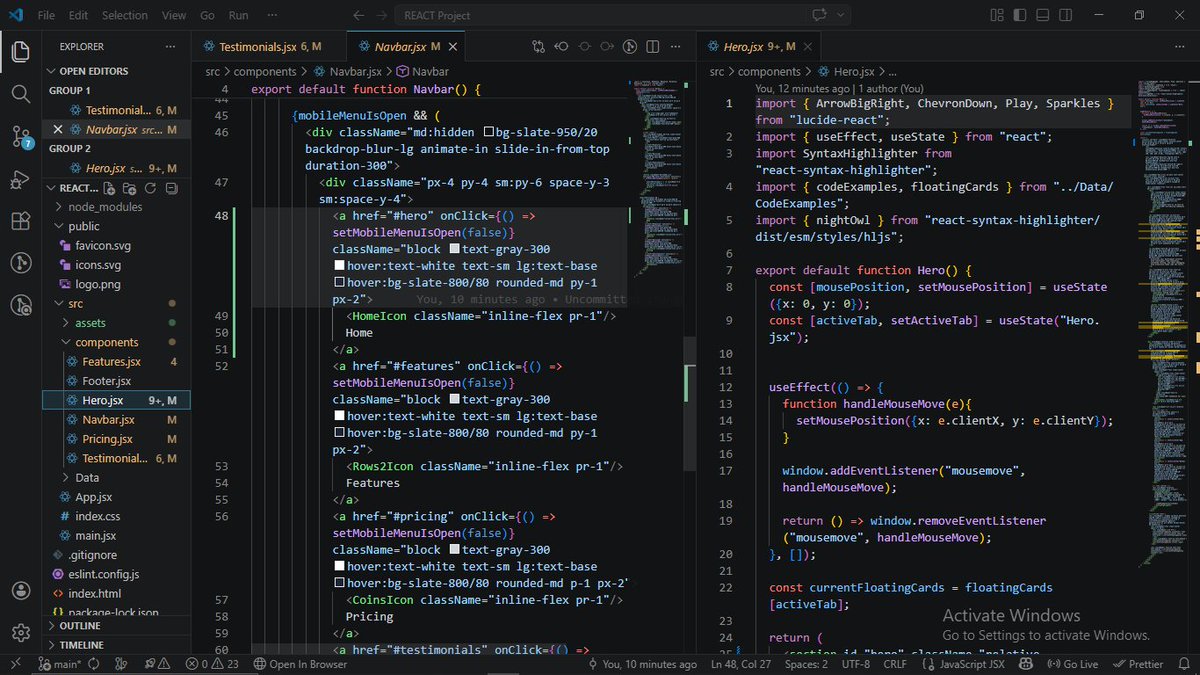Click Navbar breadcrumb symbol in left editor
The width and height of the screenshot is (1200, 675).
(x=423, y=71)
